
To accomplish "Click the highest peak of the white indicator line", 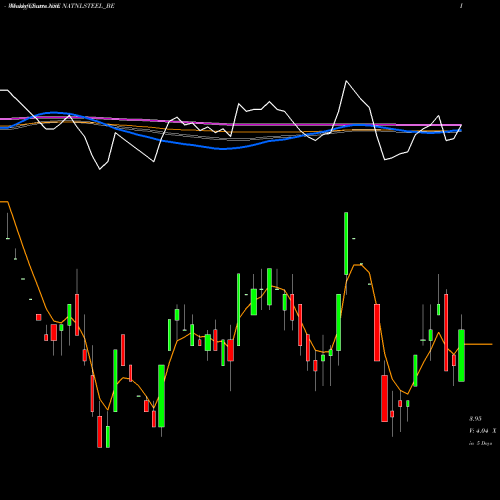I will coord(346,81).
